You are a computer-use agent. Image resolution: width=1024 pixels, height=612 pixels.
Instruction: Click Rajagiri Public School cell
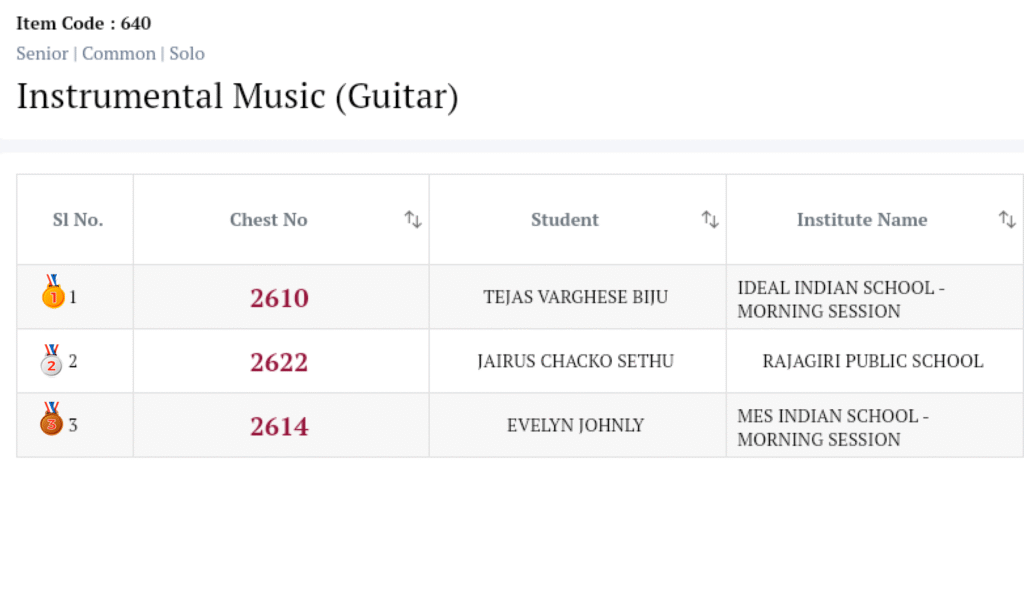click(x=873, y=361)
